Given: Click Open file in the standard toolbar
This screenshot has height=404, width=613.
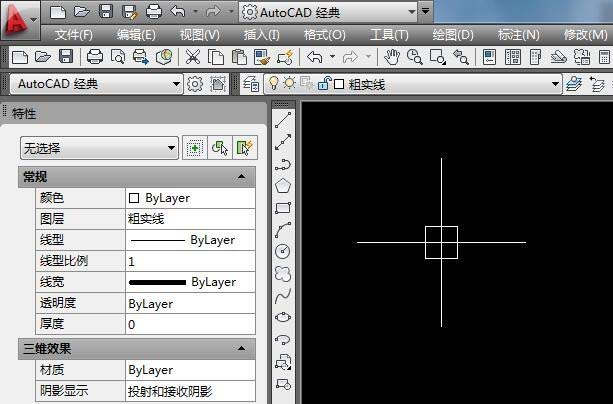Looking at the screenshot, I should tap(43, 57).
